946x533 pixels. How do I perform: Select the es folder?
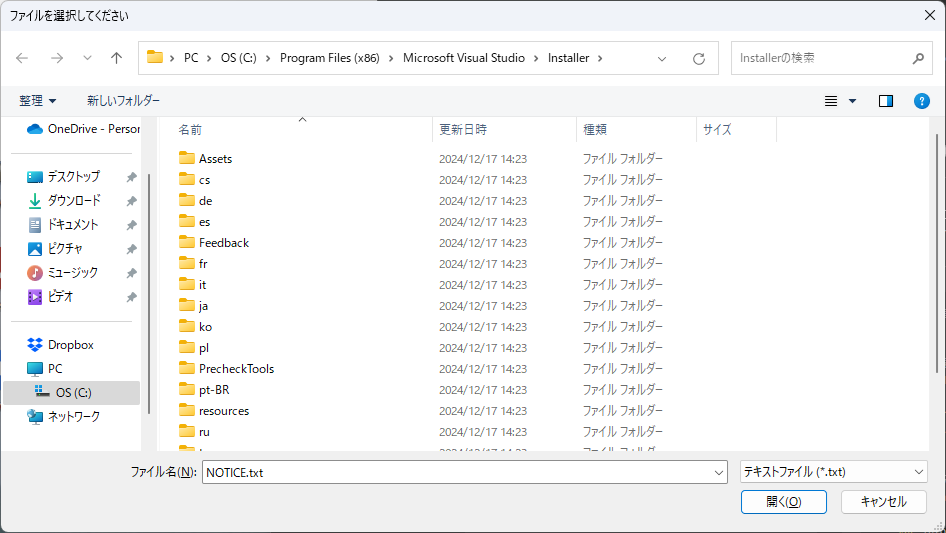205,222
